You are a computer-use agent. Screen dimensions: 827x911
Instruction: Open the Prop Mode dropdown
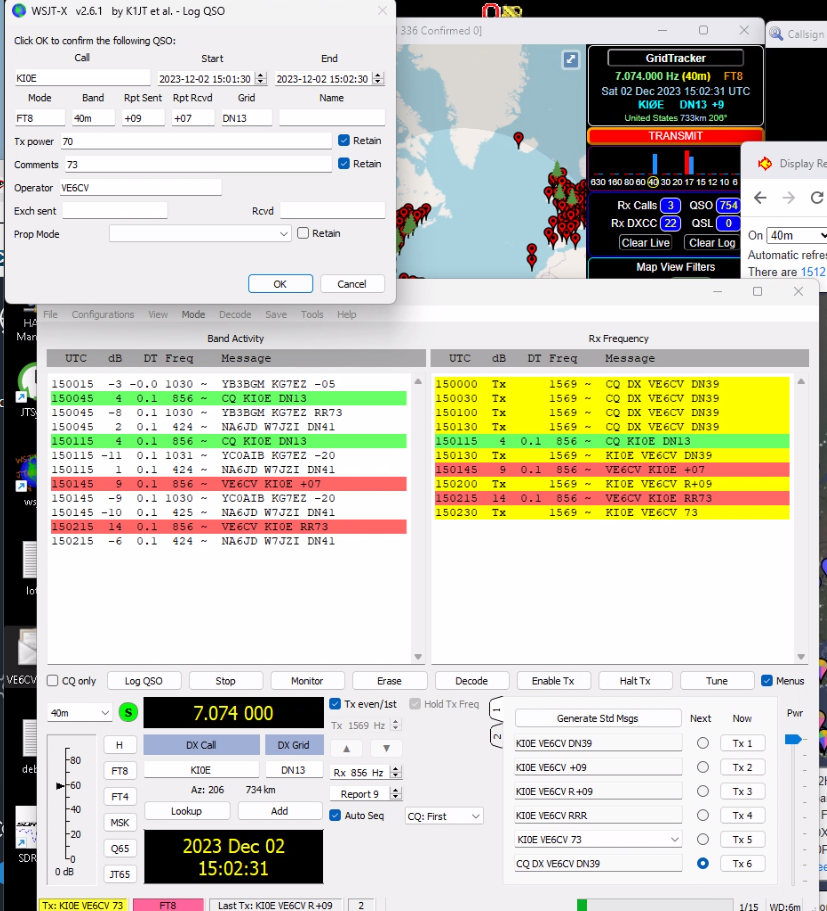(200, 233)
